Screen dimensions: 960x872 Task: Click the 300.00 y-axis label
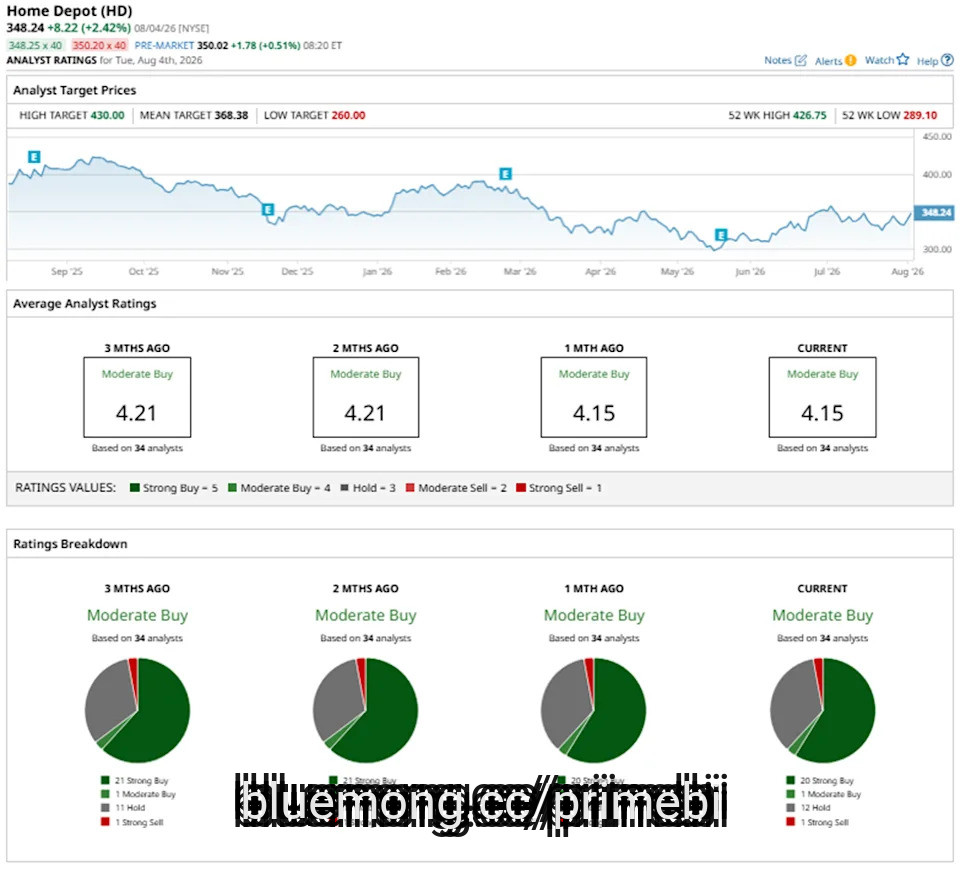[937, 249]
